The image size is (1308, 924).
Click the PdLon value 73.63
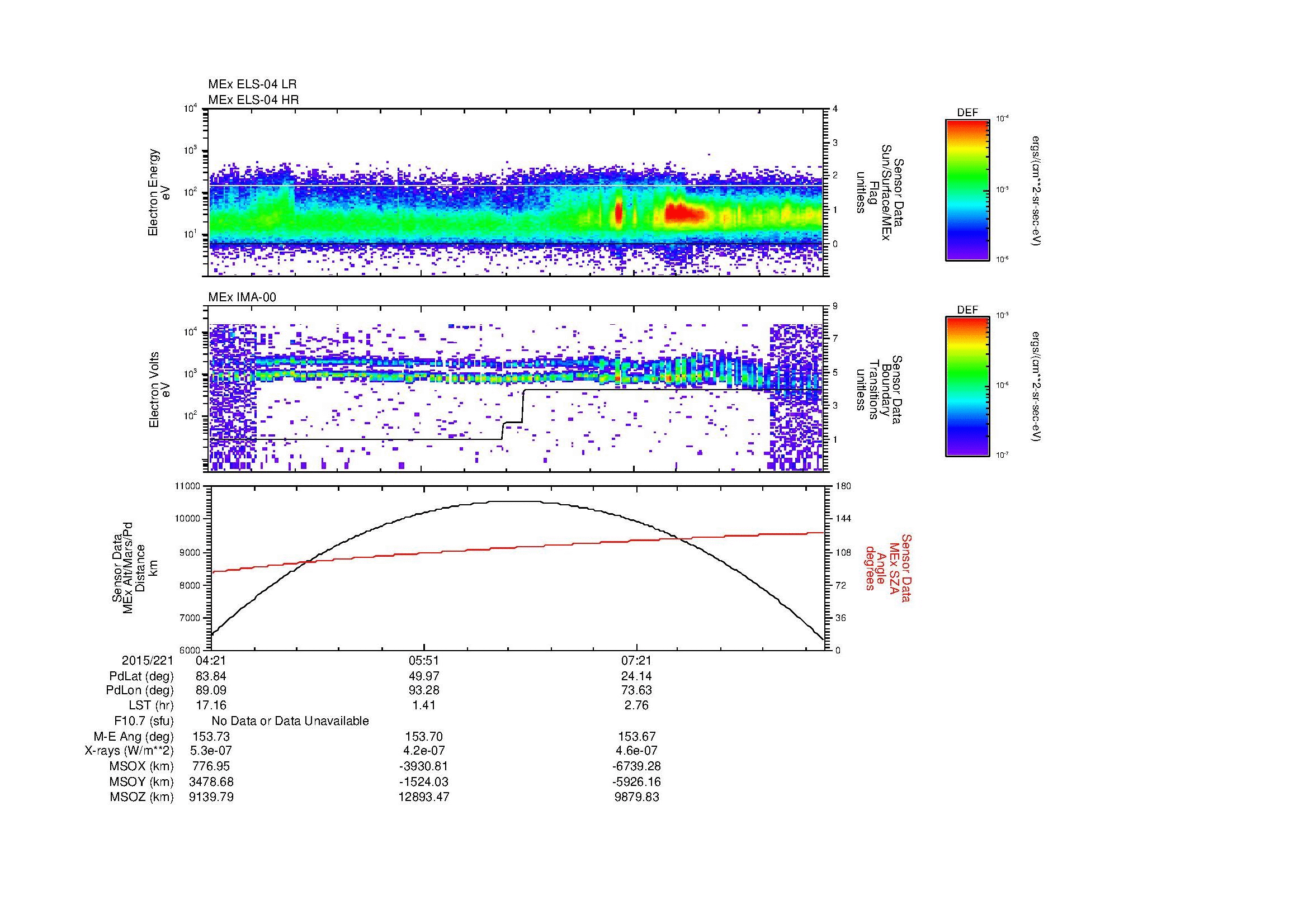tap(636, 690)
